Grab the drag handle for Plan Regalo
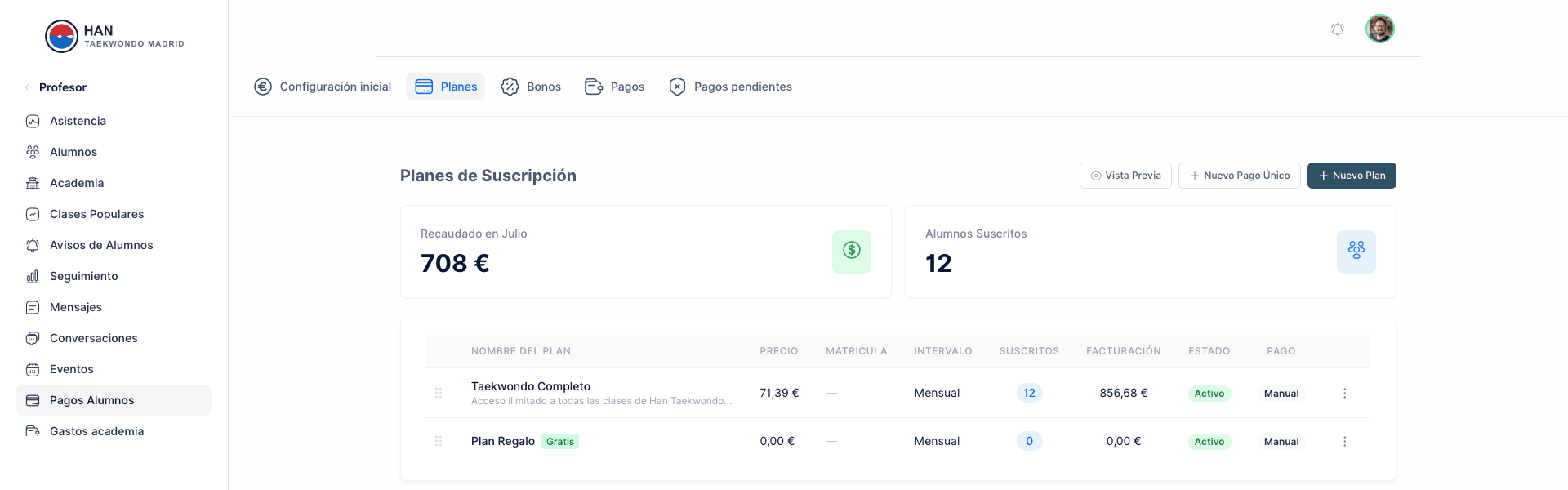Image resolution: width=1568 pixels, height=490 pixels. tap(439, 441)
